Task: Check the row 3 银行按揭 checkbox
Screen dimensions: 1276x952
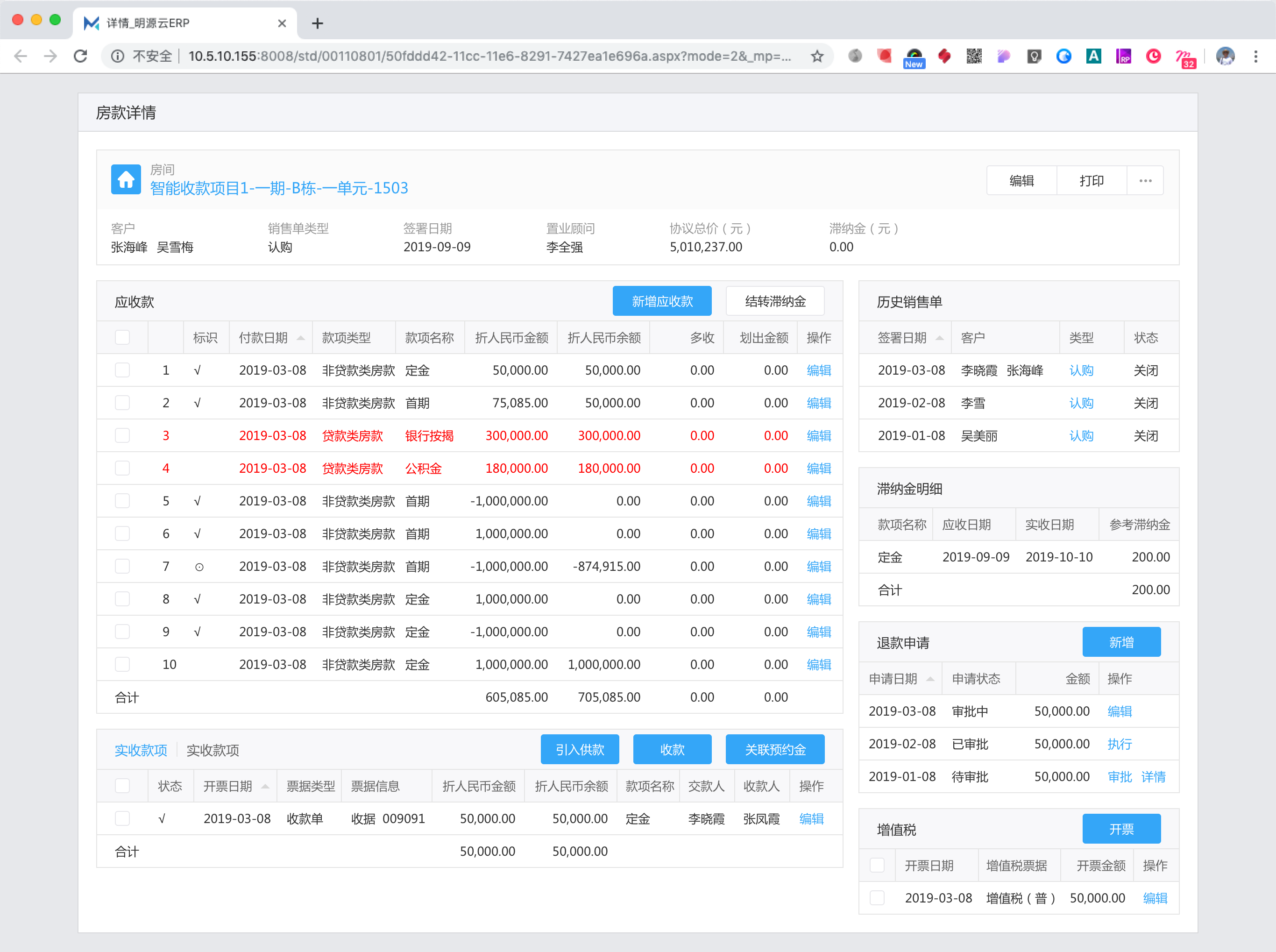Action: (122, 435)
